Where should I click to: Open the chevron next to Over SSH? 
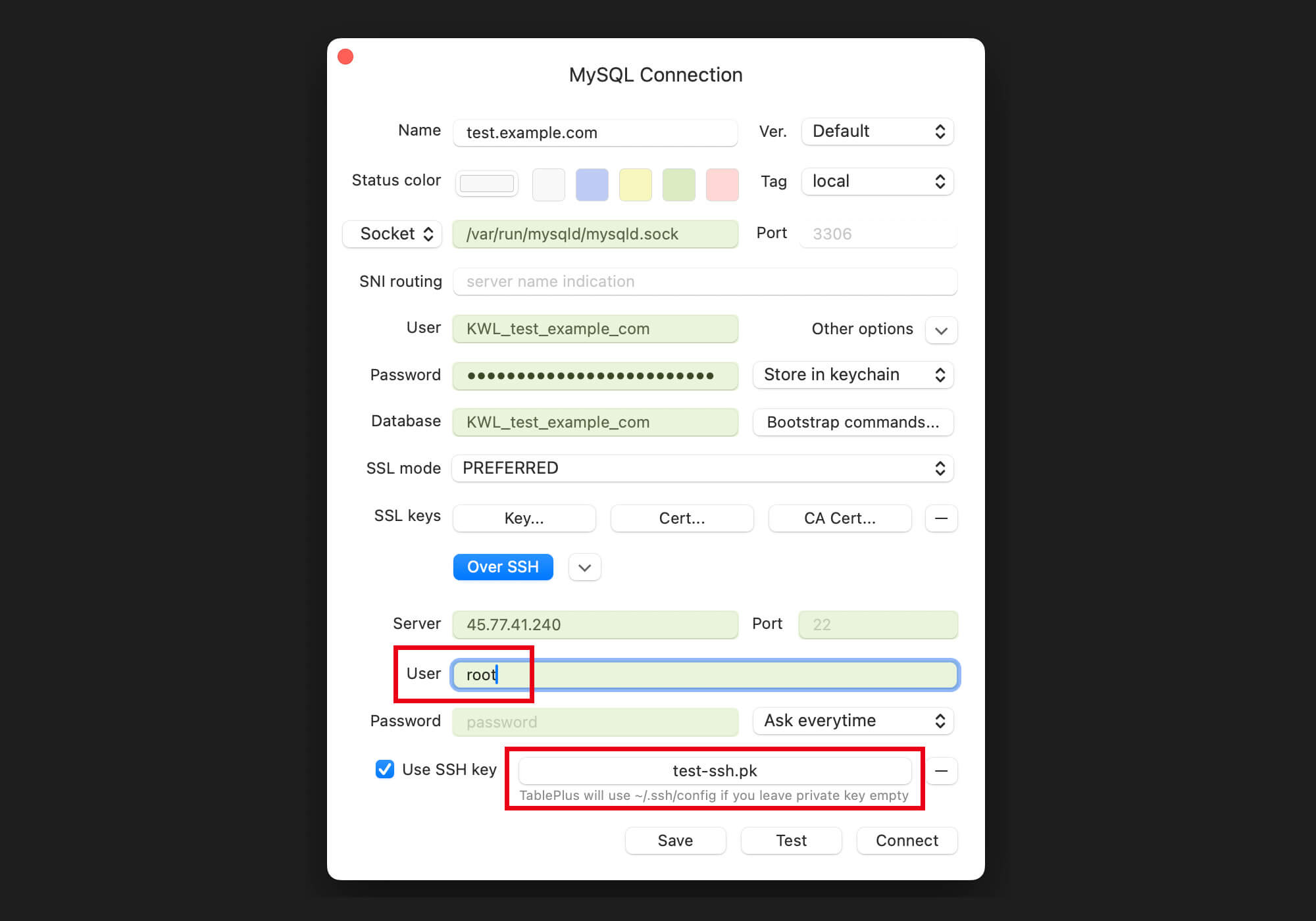pos(584,567)
